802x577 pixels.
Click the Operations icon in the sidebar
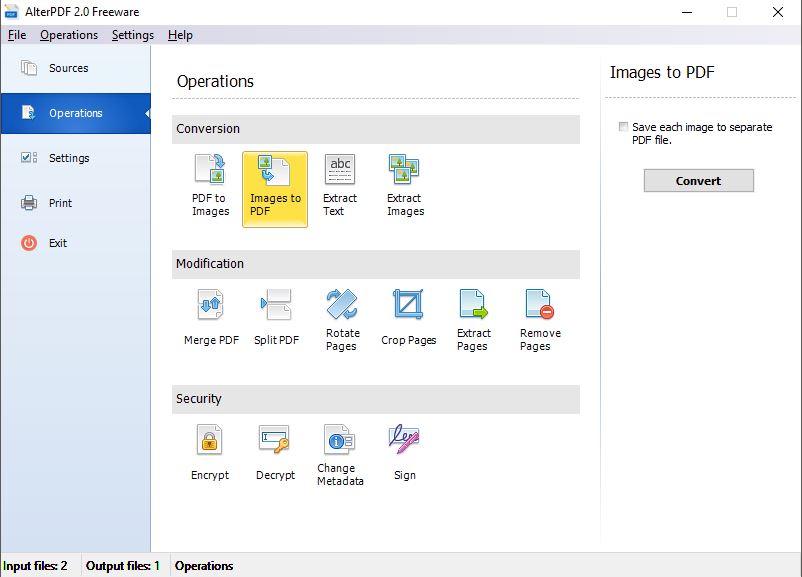click(29, 113)
